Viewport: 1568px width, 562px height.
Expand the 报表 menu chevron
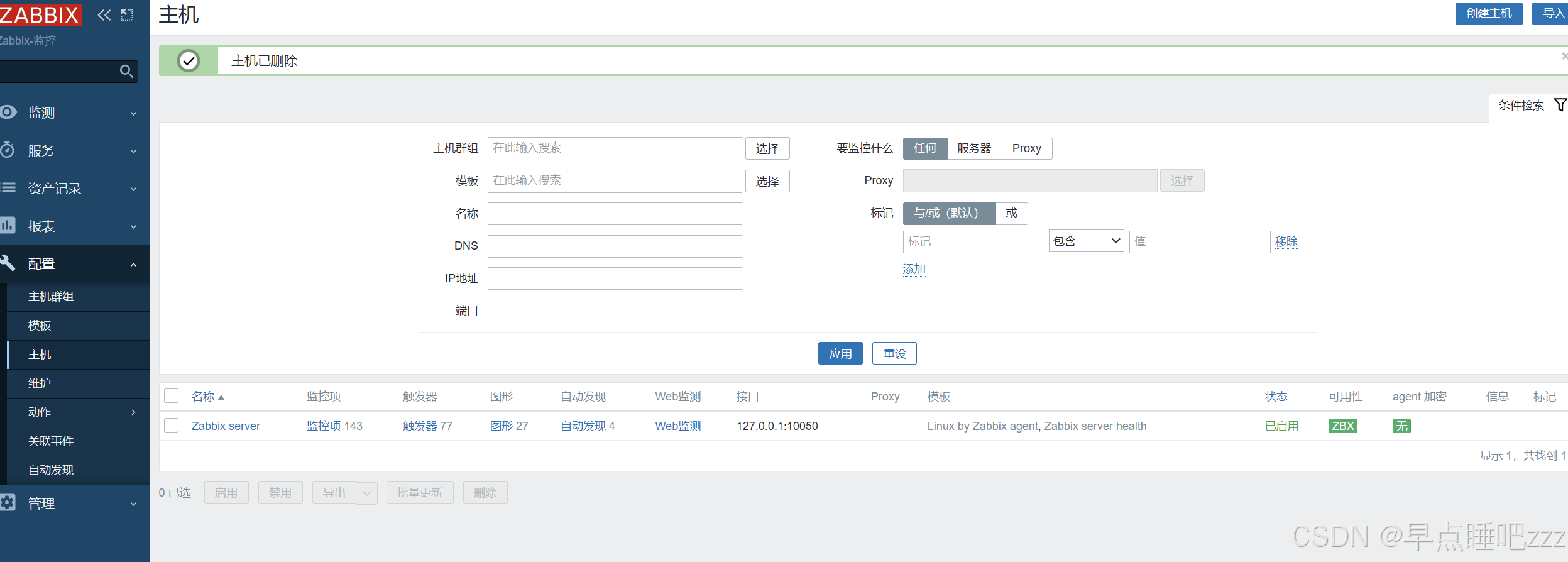pos(133,227)
